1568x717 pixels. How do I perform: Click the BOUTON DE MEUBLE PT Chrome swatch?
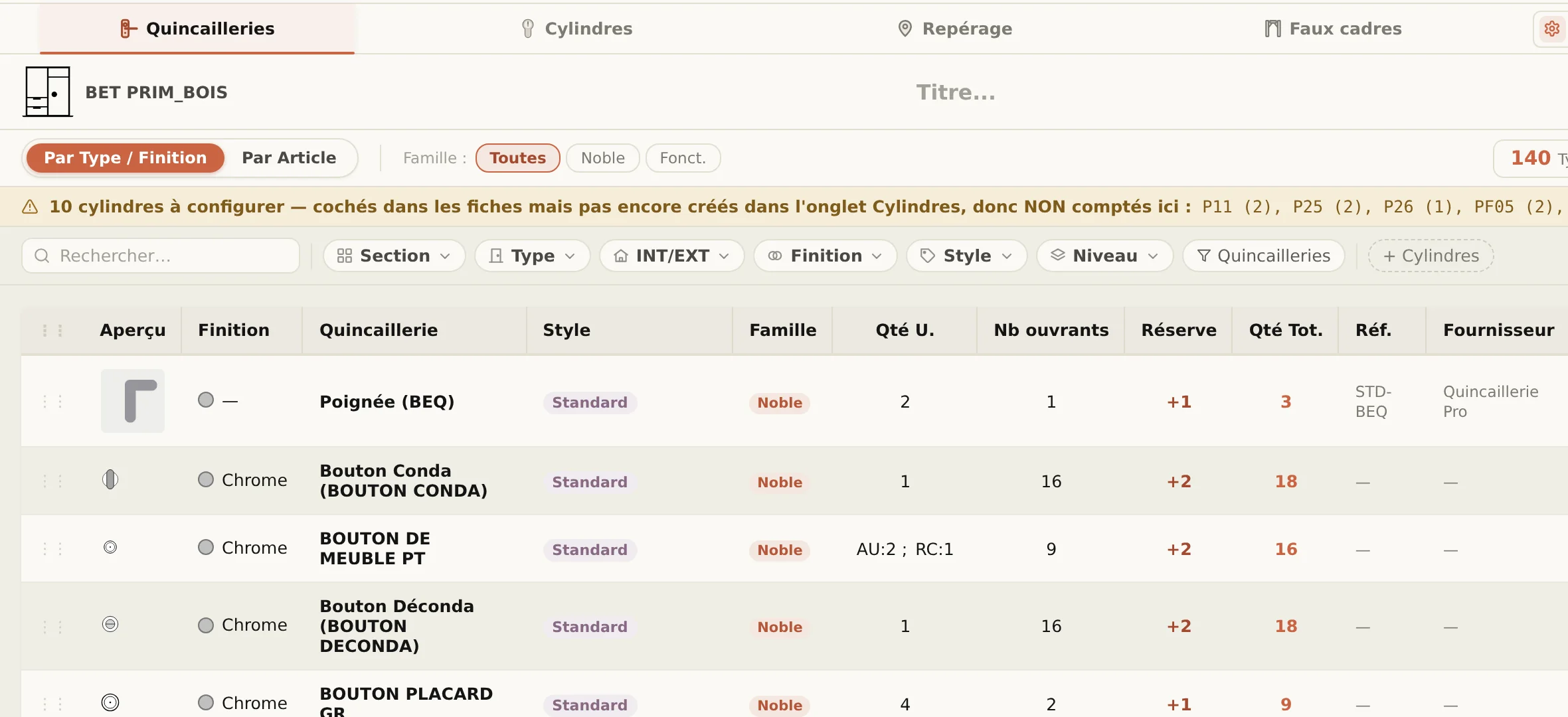click(x=206, y=547)
